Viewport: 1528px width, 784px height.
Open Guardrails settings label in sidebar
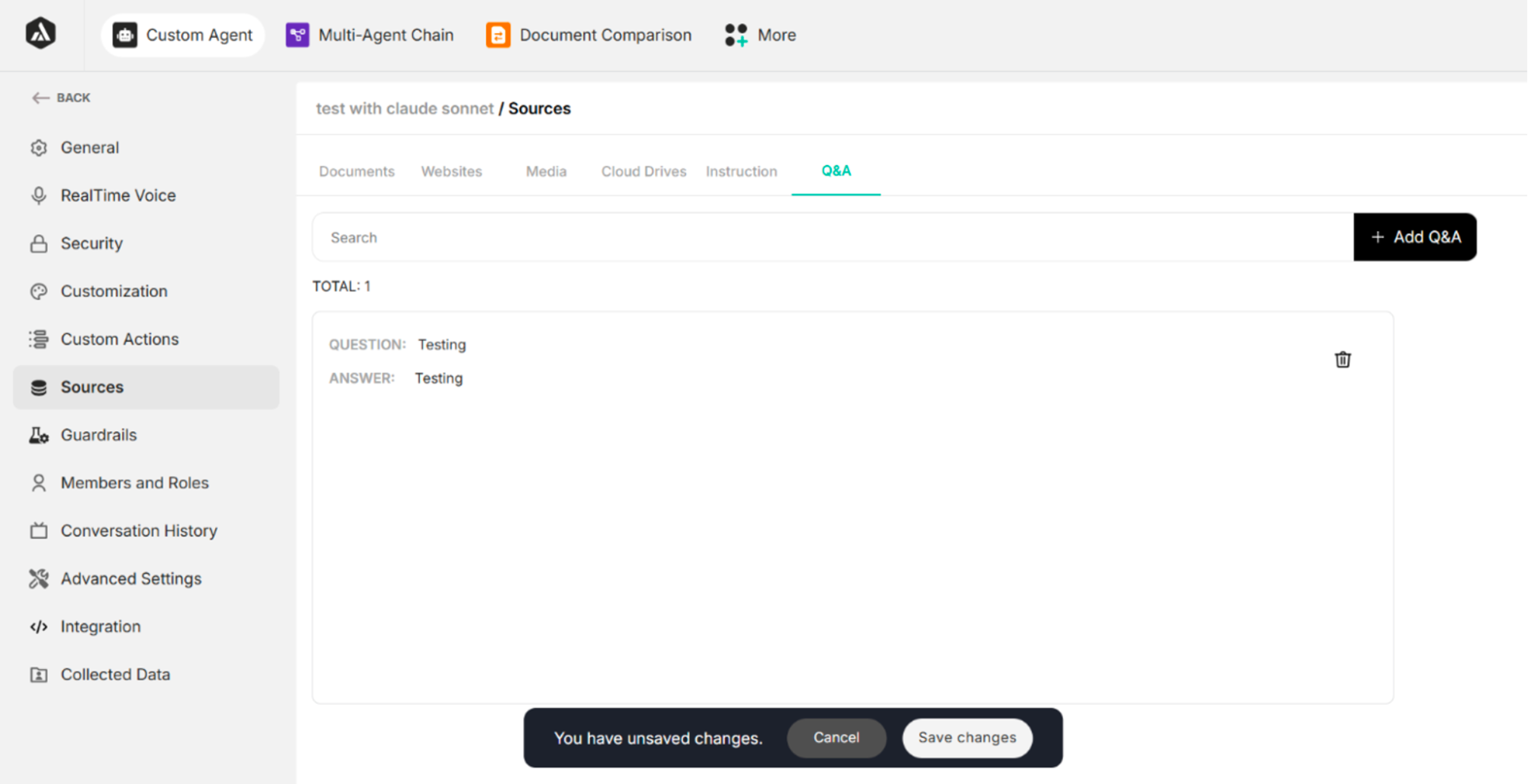click(98, 435)
